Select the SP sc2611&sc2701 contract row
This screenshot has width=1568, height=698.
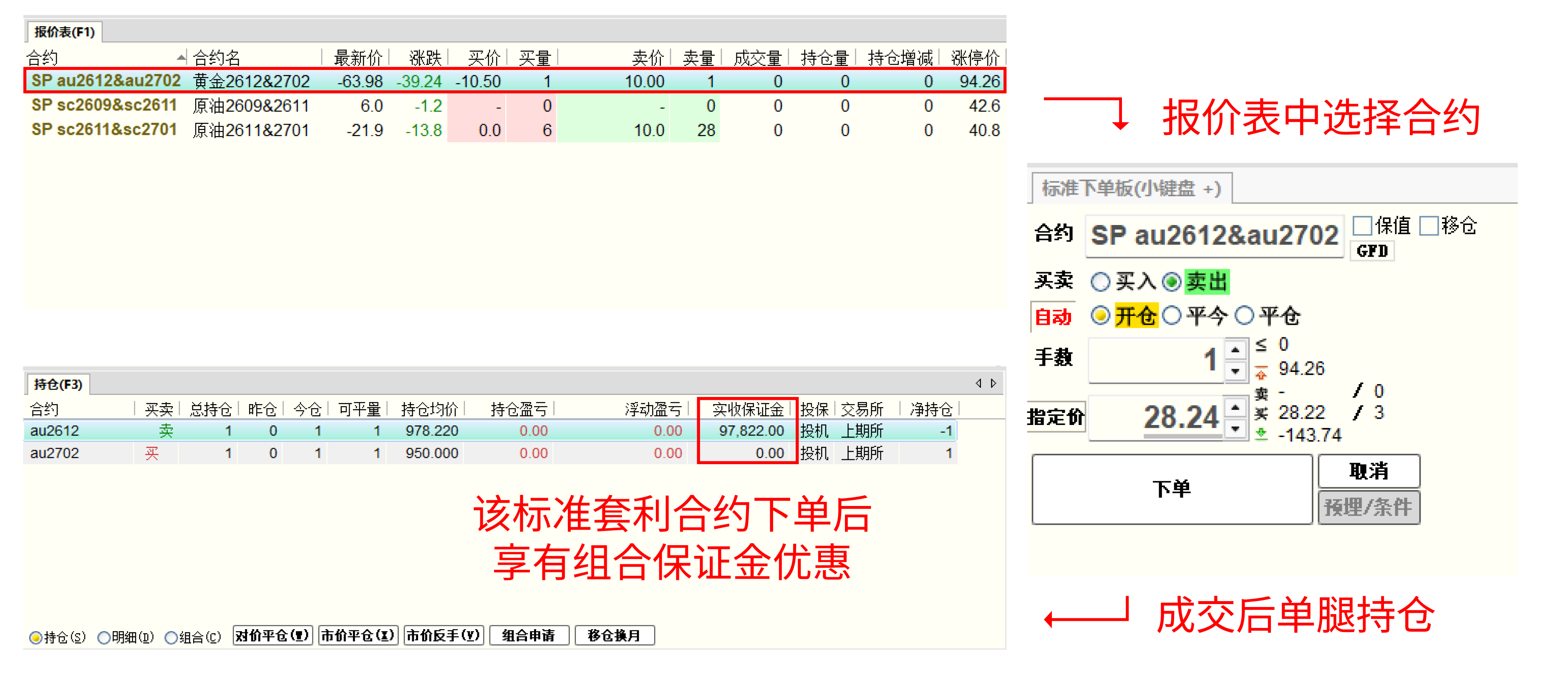click(515, 130)
